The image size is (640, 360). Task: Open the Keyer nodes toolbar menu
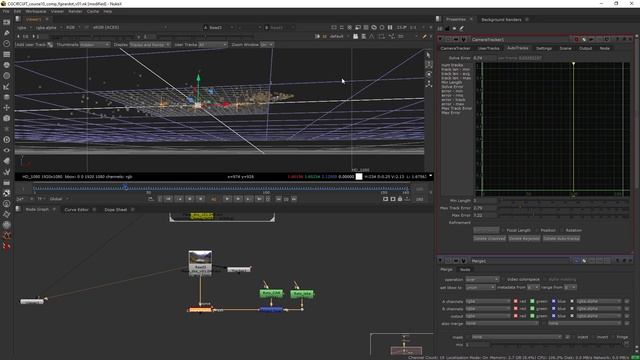(7, 86)
